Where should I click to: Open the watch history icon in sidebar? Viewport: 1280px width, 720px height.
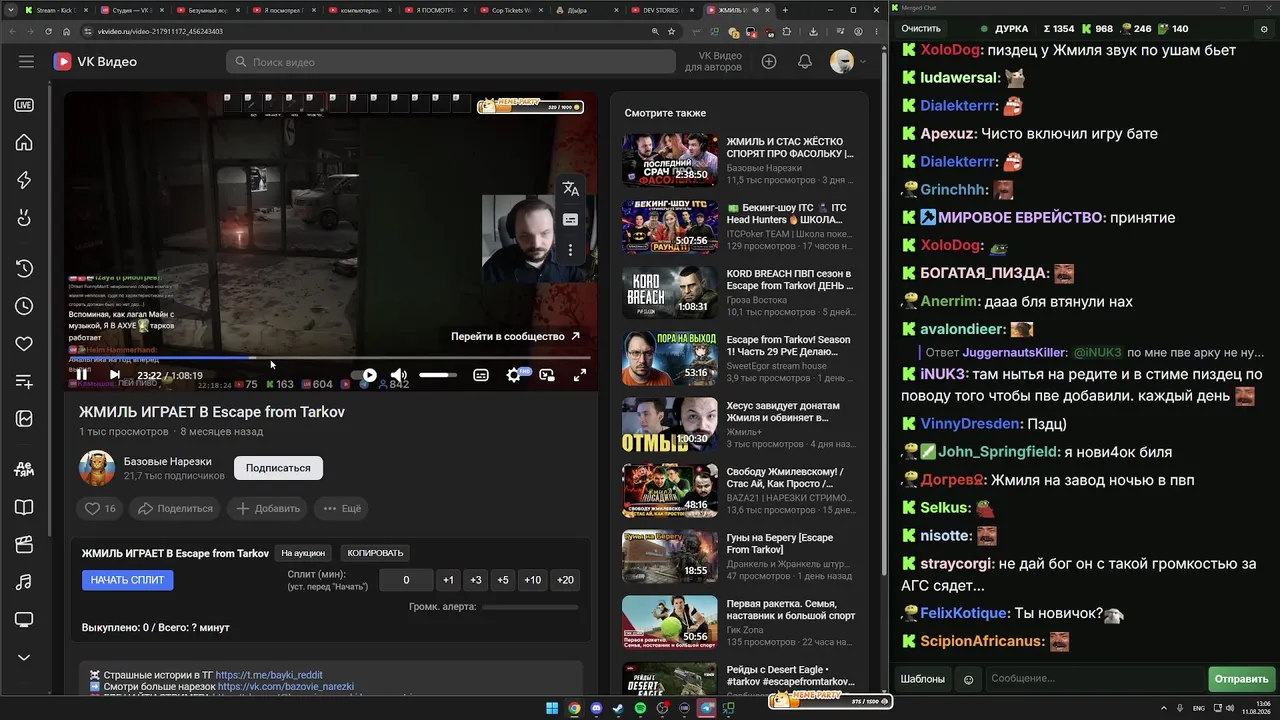tap(24, 268)
